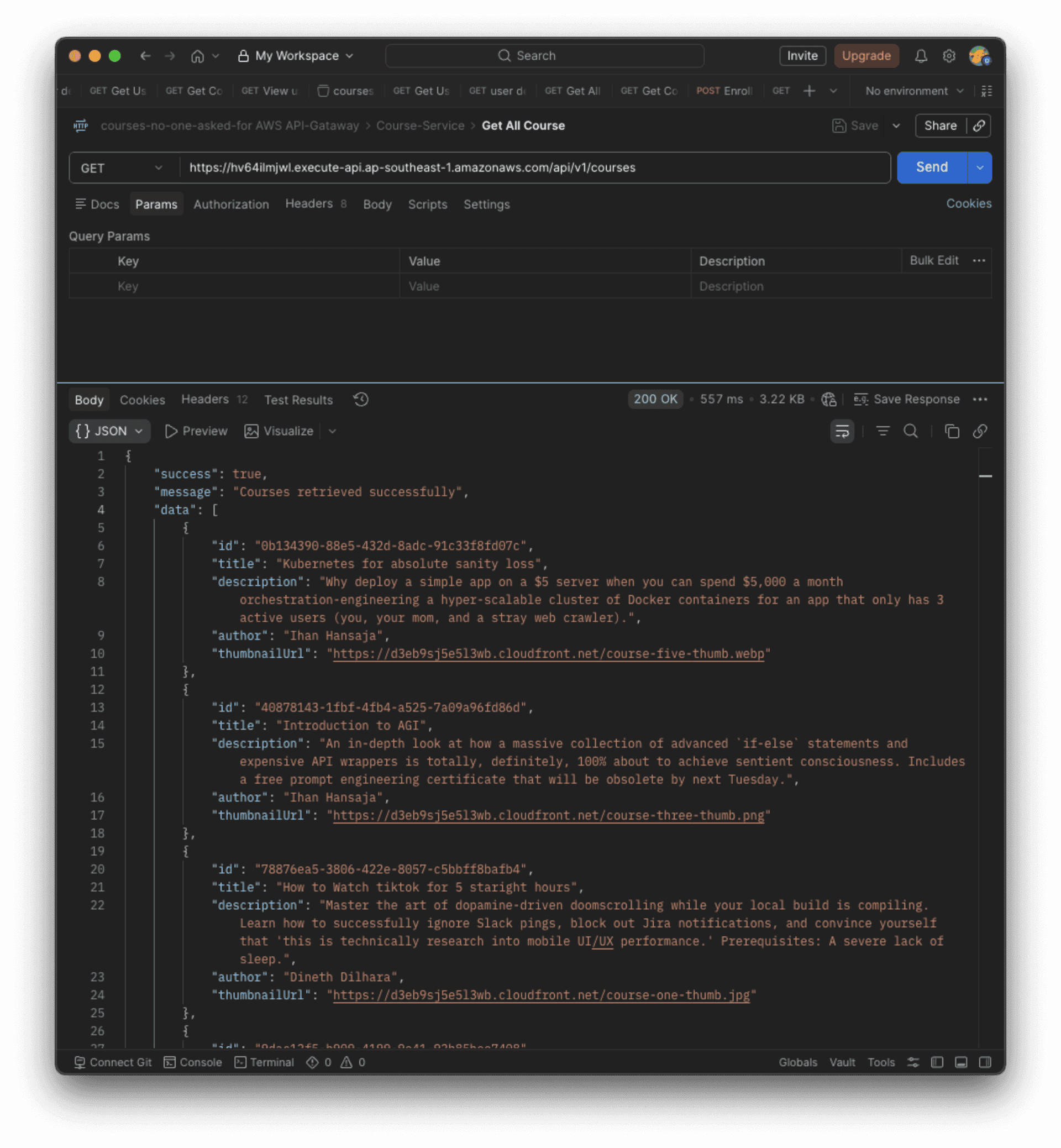
Task: Open the Scripts tab
Action: pos(428,205)
